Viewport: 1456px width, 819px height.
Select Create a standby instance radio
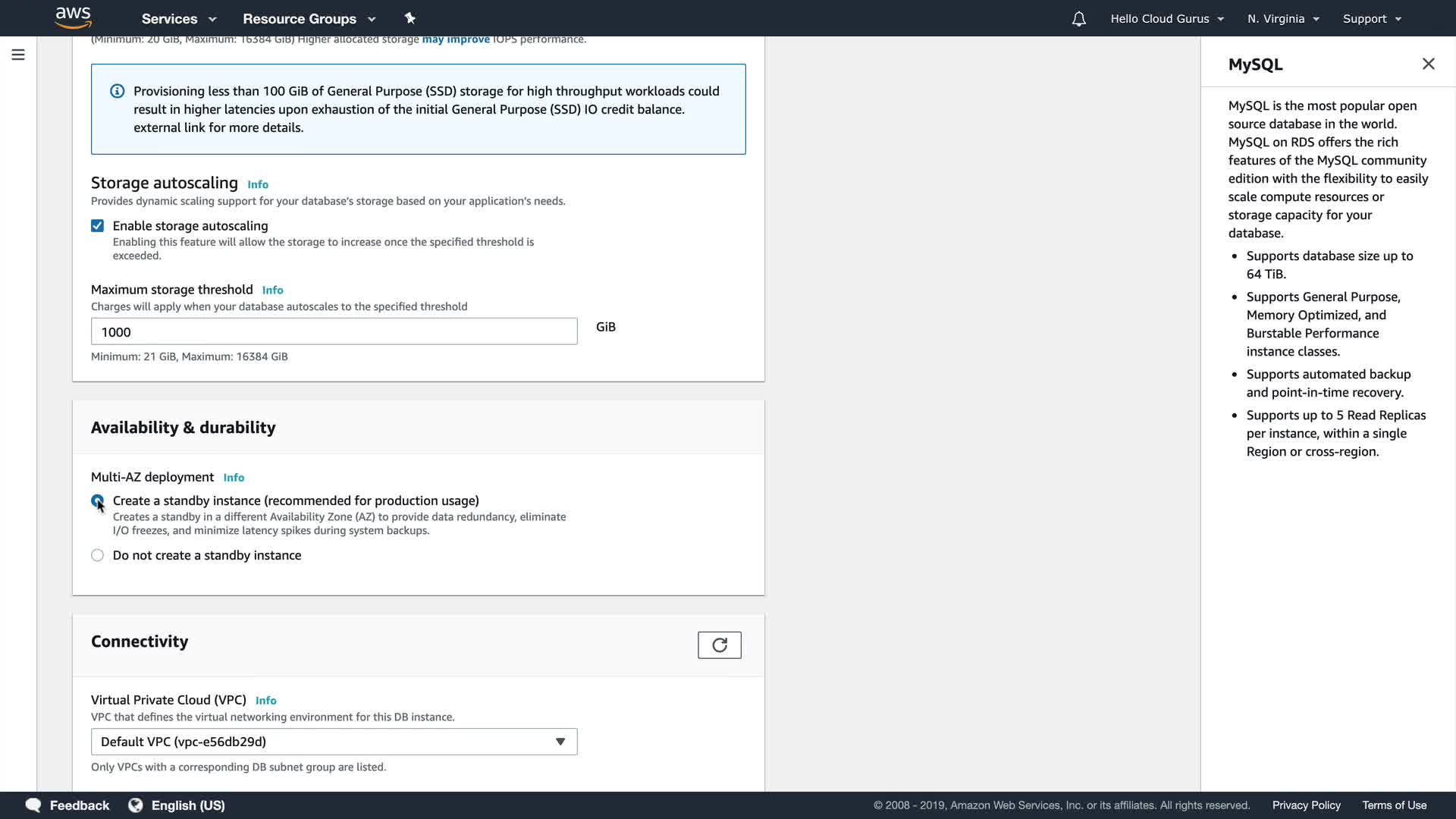[x=97, y=500]
